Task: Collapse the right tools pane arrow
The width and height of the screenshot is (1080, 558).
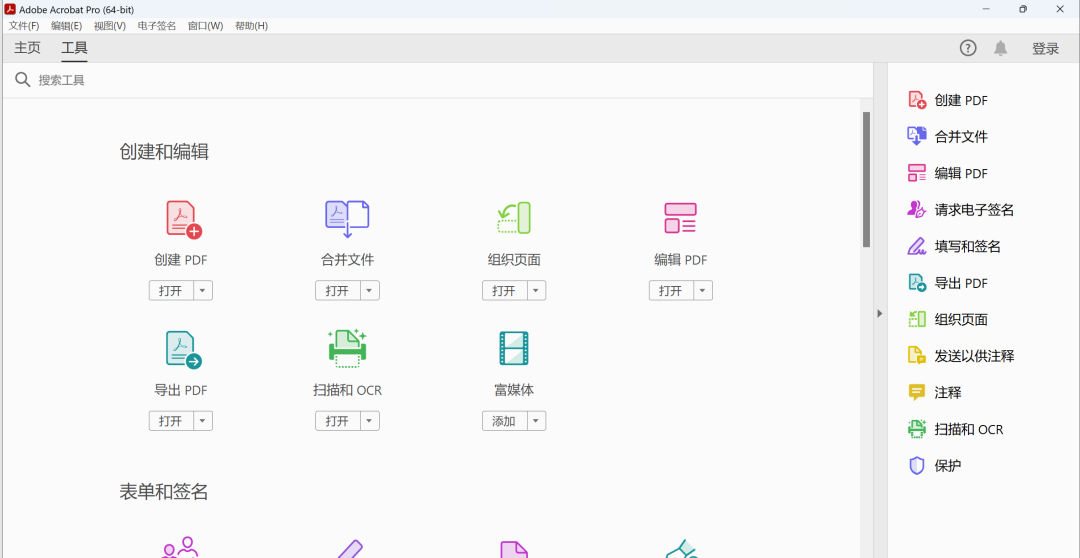Action: click(880, 313)
